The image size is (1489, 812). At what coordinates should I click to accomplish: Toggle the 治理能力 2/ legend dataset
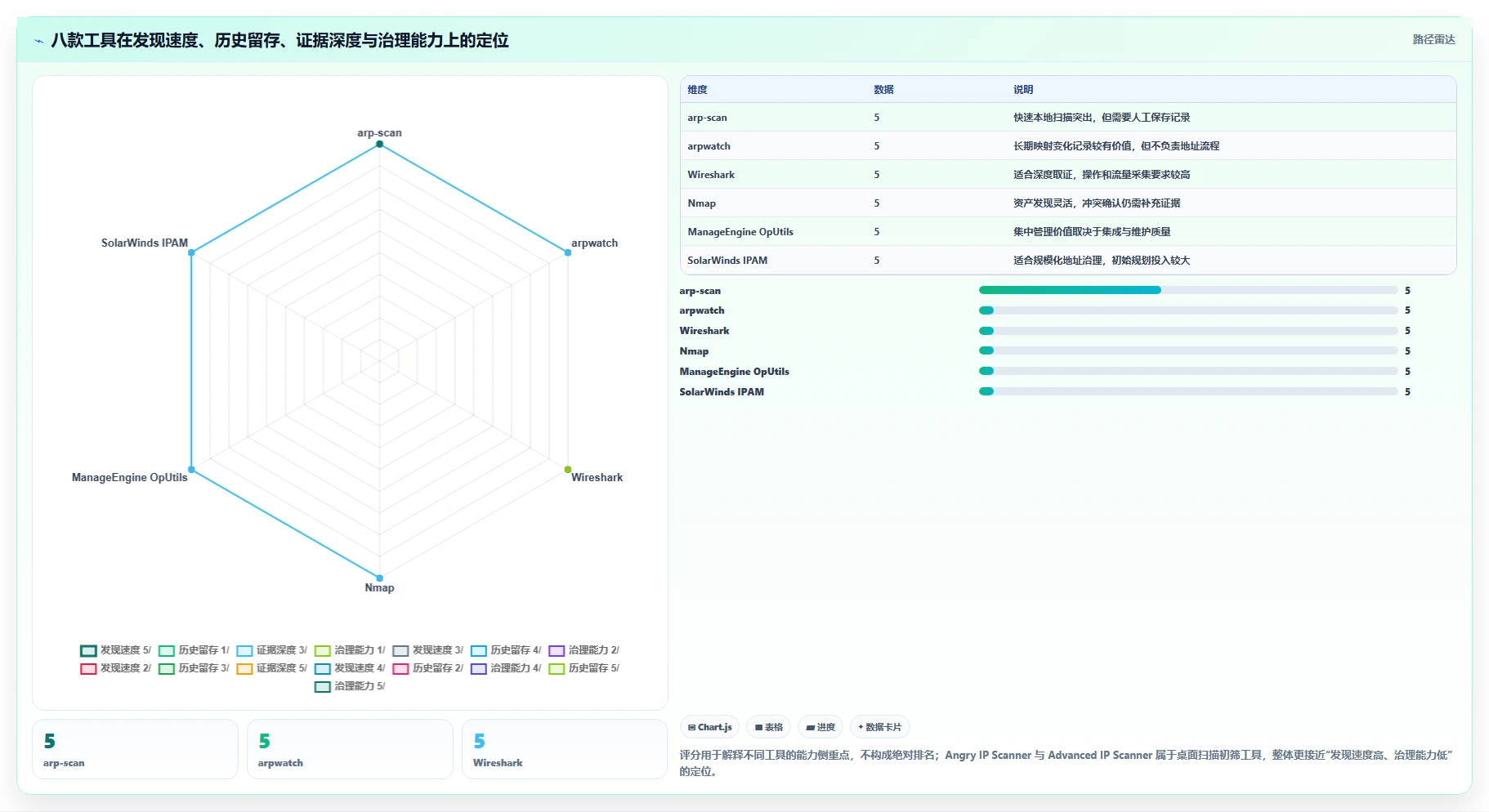pyautogui.click(x=584, y=650)
